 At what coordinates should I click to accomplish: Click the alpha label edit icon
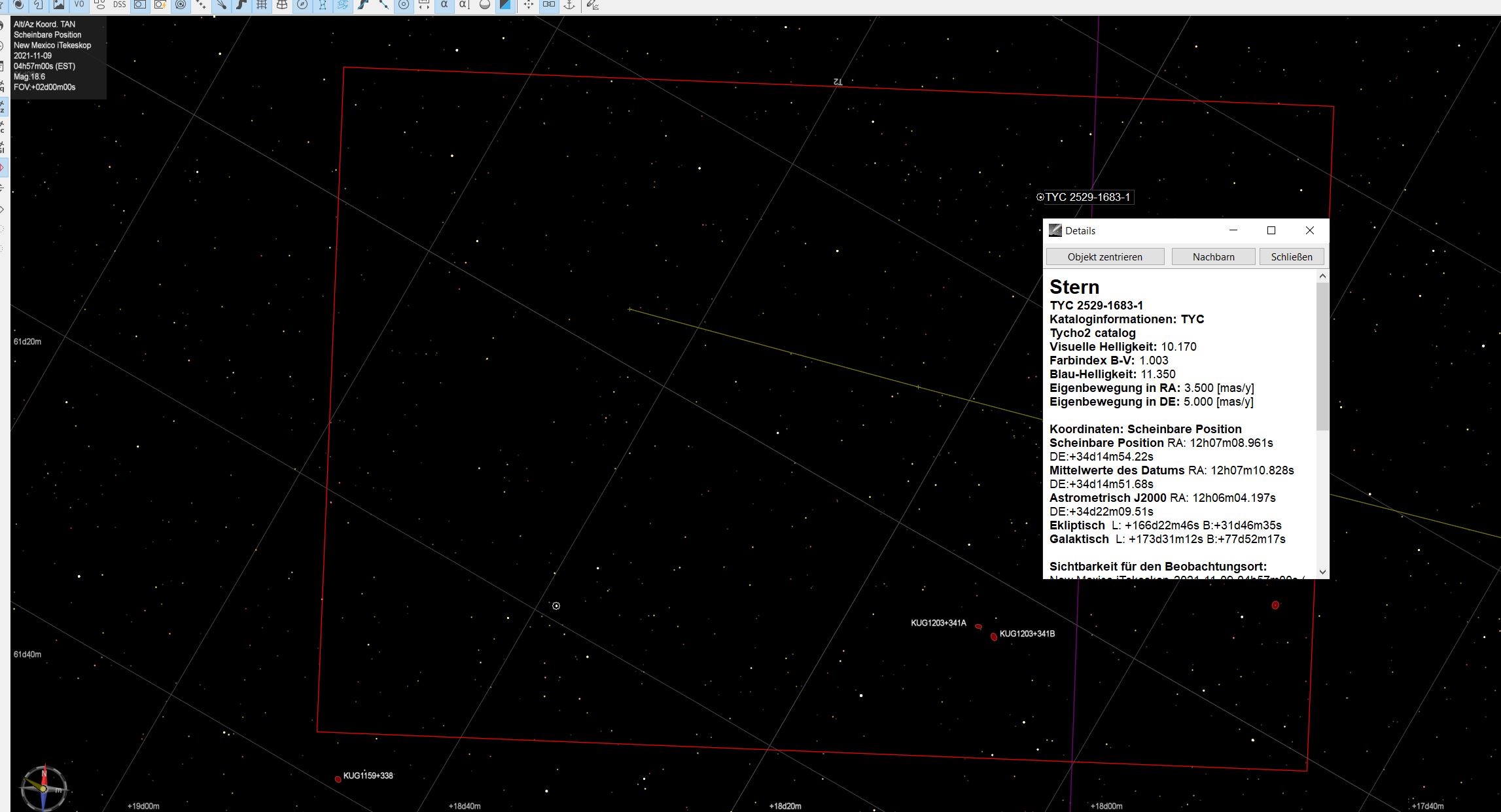pos(464,5)
